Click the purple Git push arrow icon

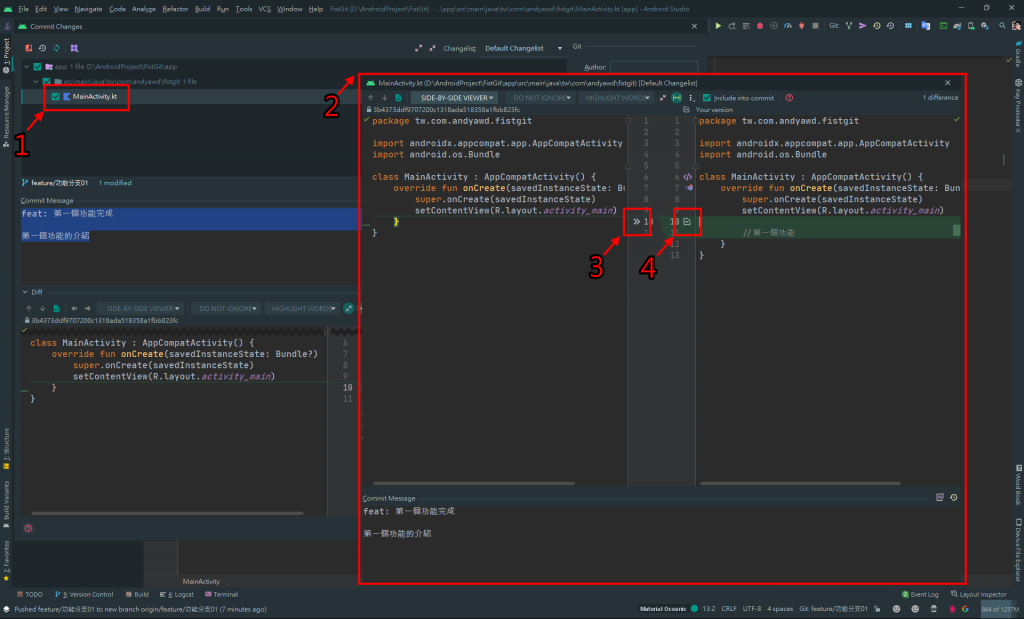coord(863,26)
